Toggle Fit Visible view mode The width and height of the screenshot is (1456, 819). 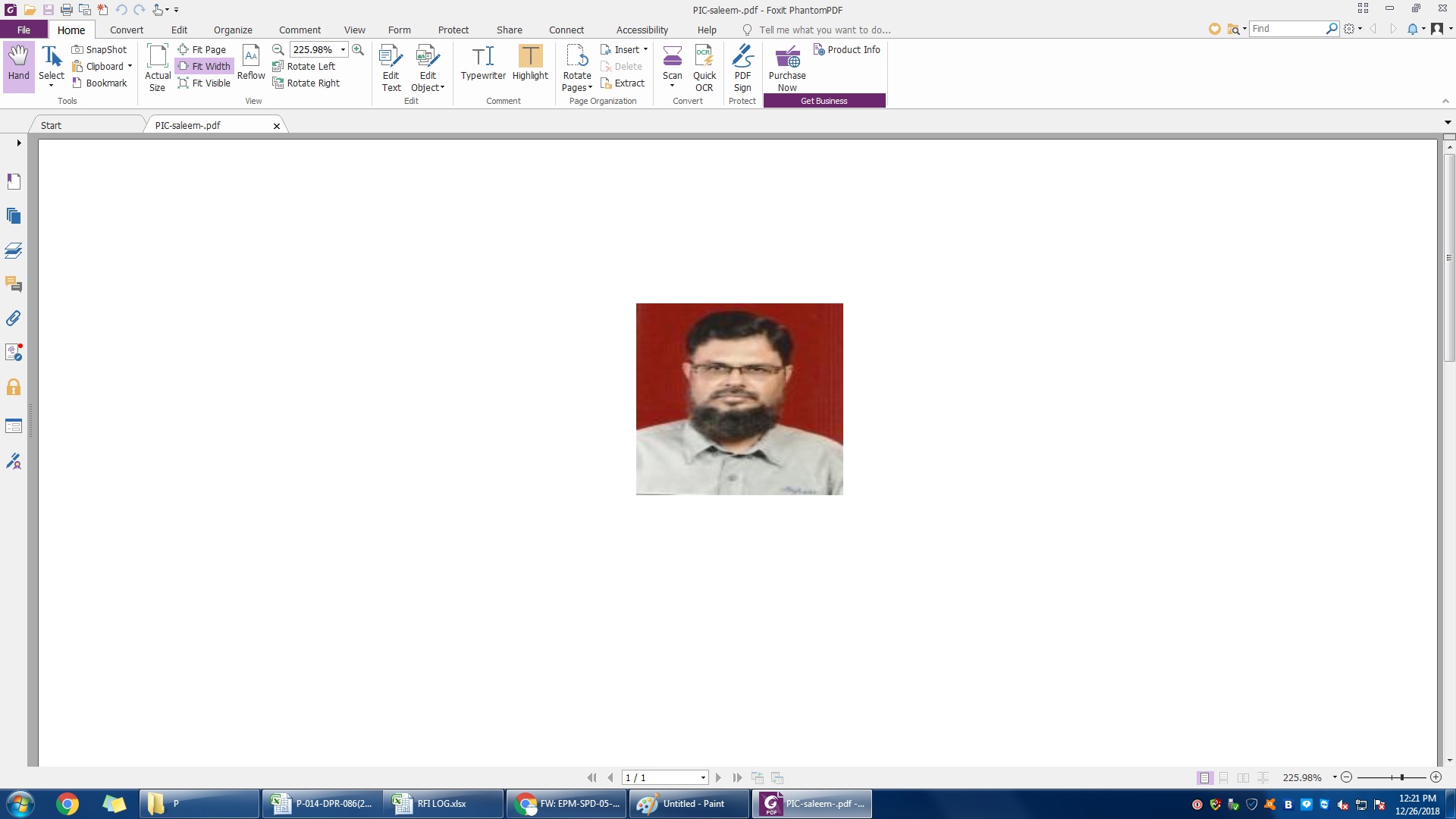204,83
